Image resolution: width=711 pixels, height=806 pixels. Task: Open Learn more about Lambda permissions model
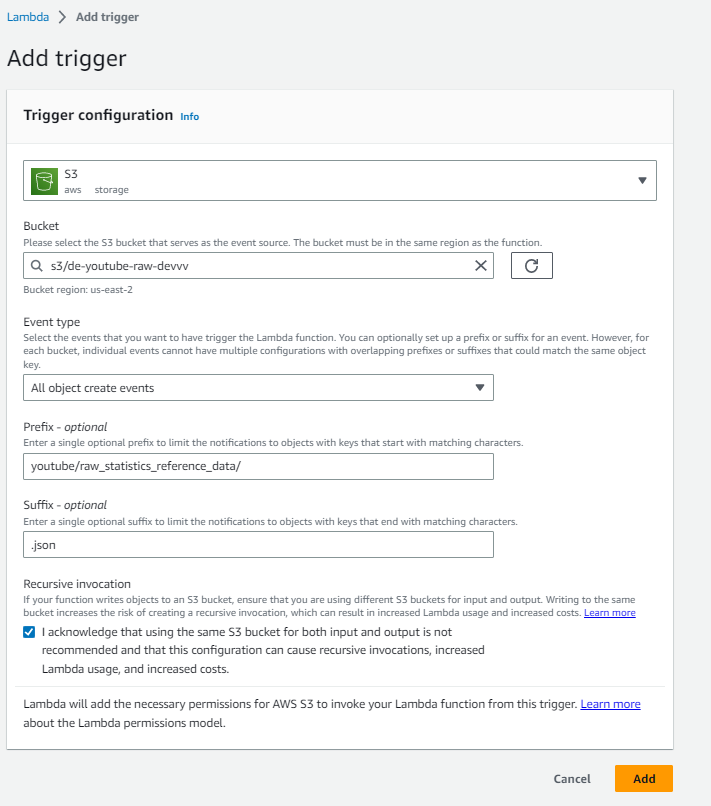[x=610, y=703]
